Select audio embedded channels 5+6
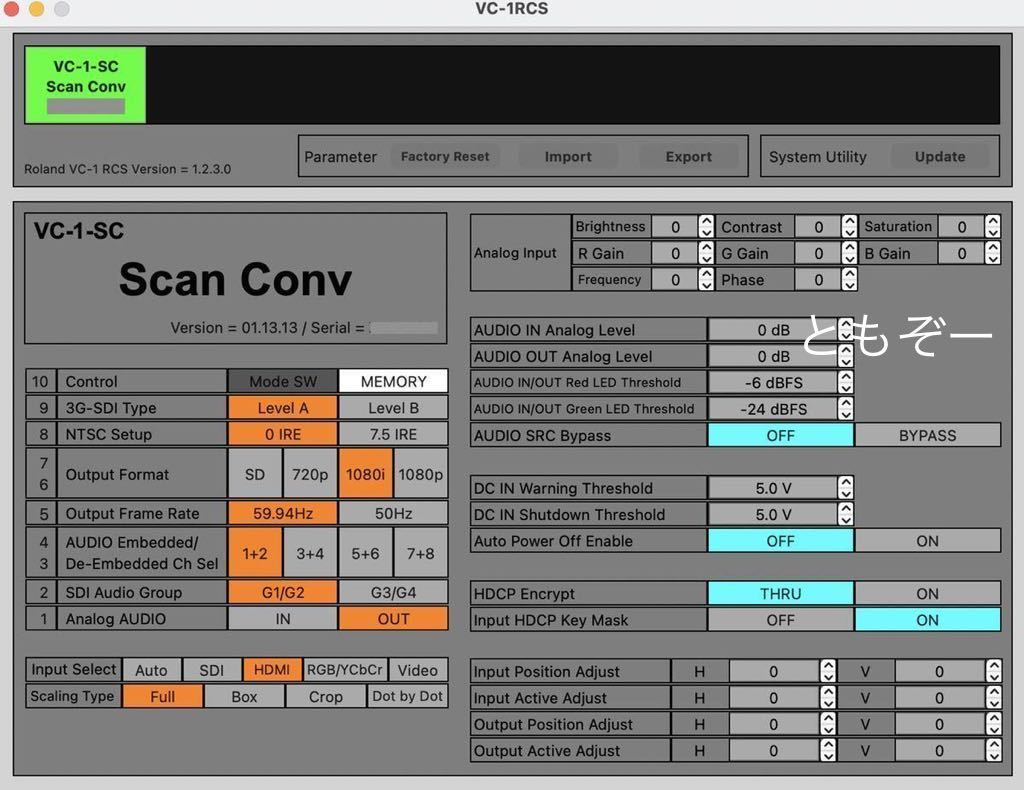Screen dimensions: 1024x790 365,553
